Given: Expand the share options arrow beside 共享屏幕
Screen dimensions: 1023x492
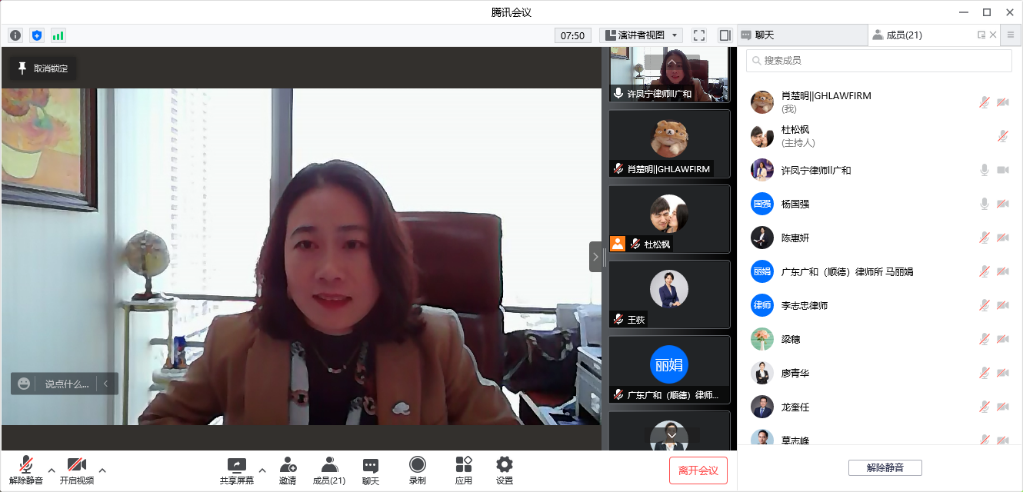Looking at the screenshot, I should pyautogui.click(x=262, y=470).
